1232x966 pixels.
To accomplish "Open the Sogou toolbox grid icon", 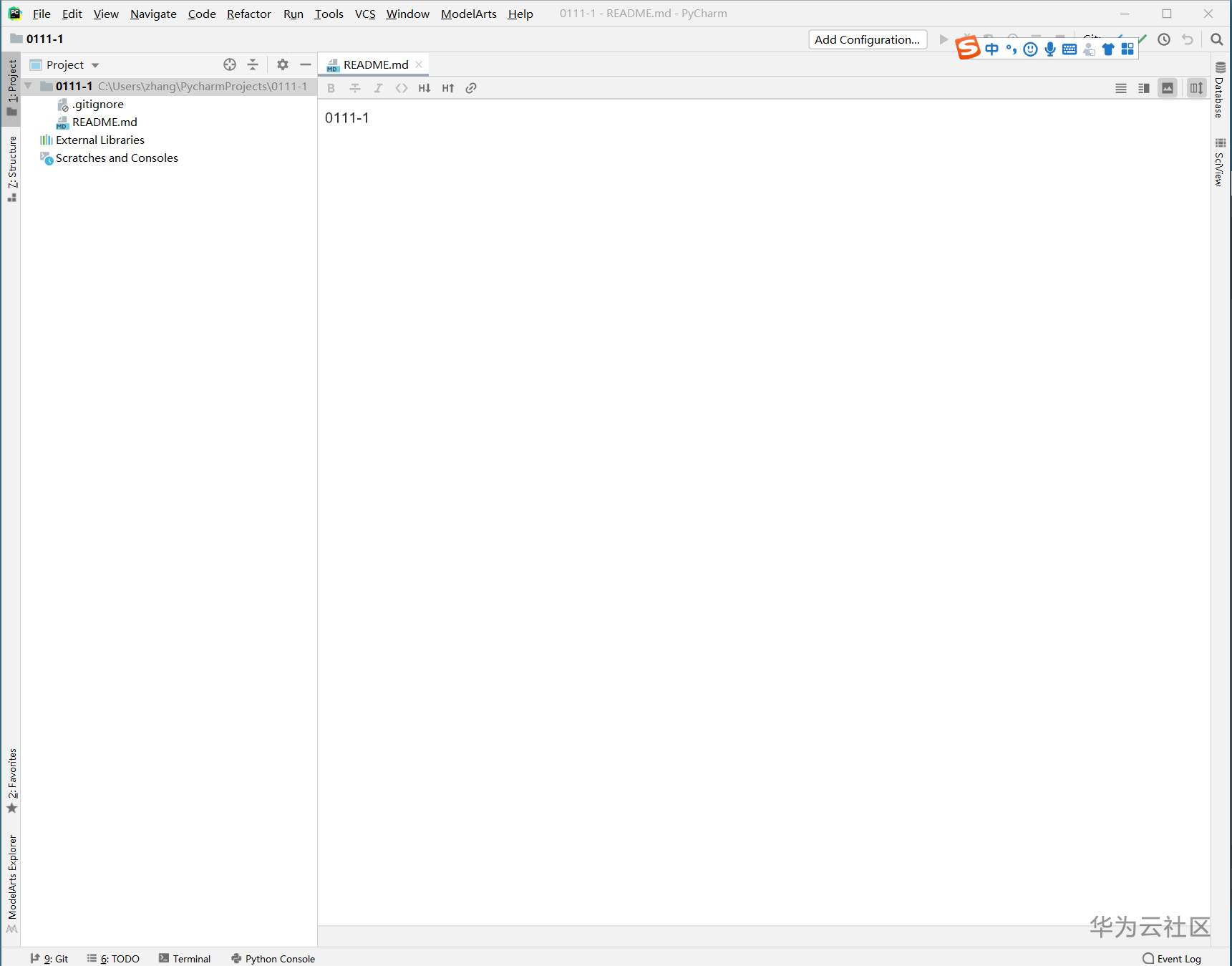I will [x=1127, y=49].
